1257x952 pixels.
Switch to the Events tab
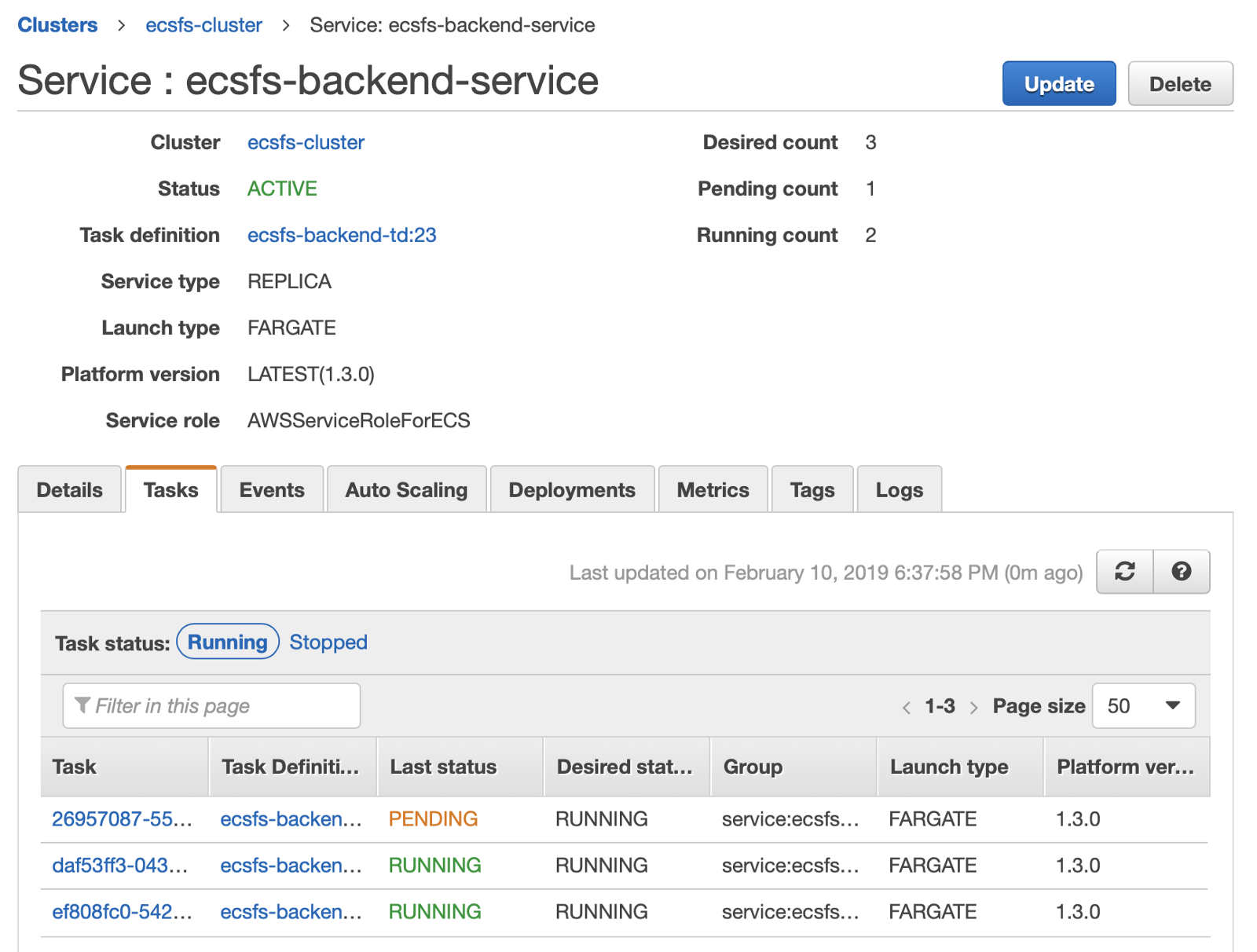(272, 490)
